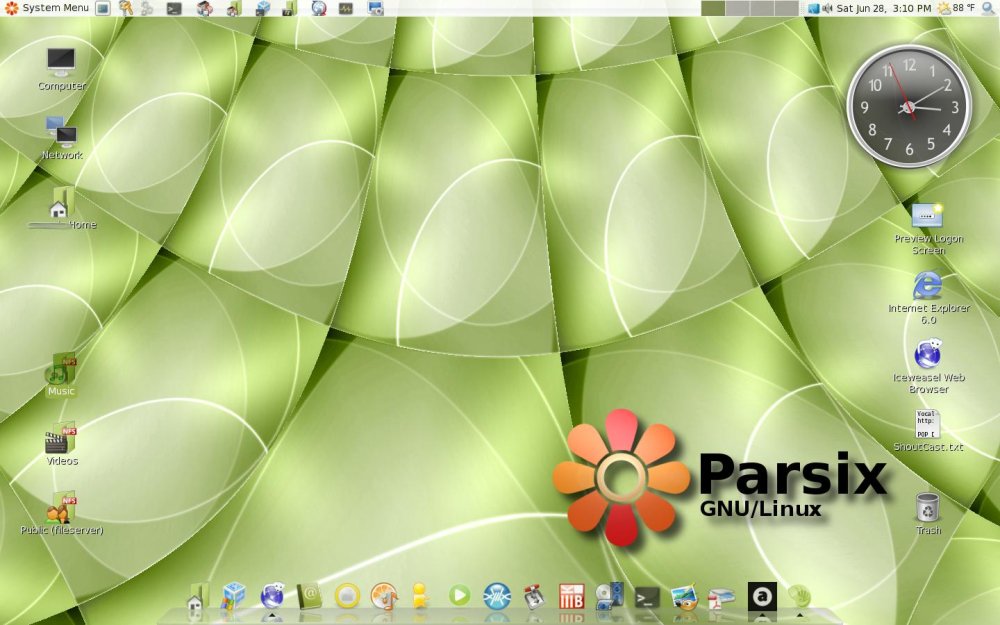1000x625 pixels.
Task: Select the Network desktop icon
Action: (x=61, y=137)
